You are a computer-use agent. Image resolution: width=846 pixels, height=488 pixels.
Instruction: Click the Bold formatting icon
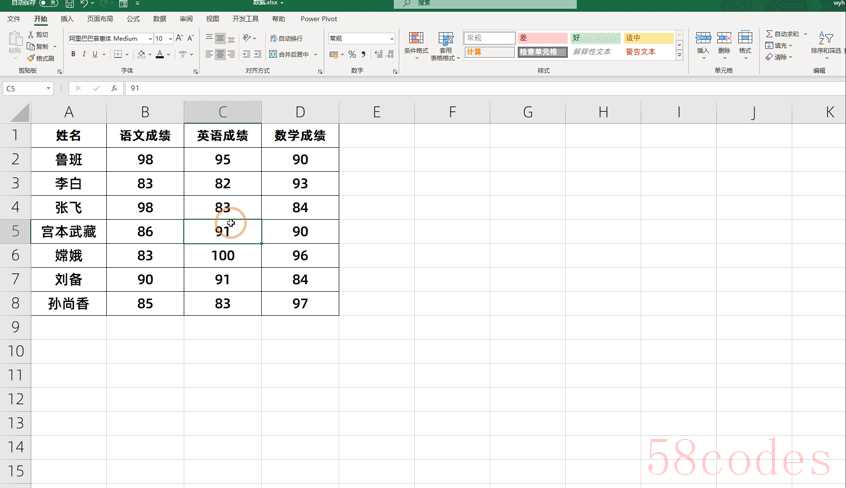click(x=73, y=54)
